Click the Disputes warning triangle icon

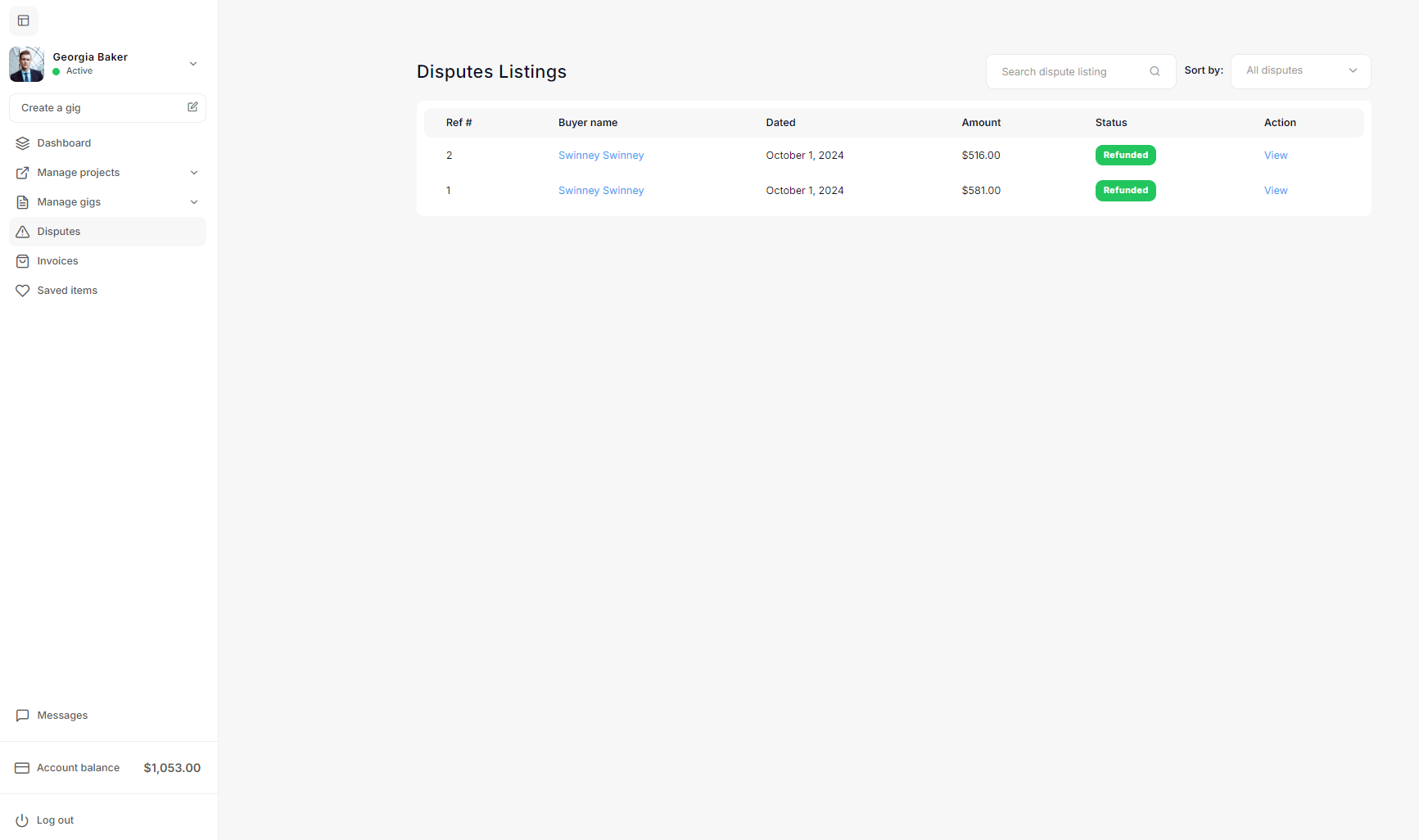22,232
